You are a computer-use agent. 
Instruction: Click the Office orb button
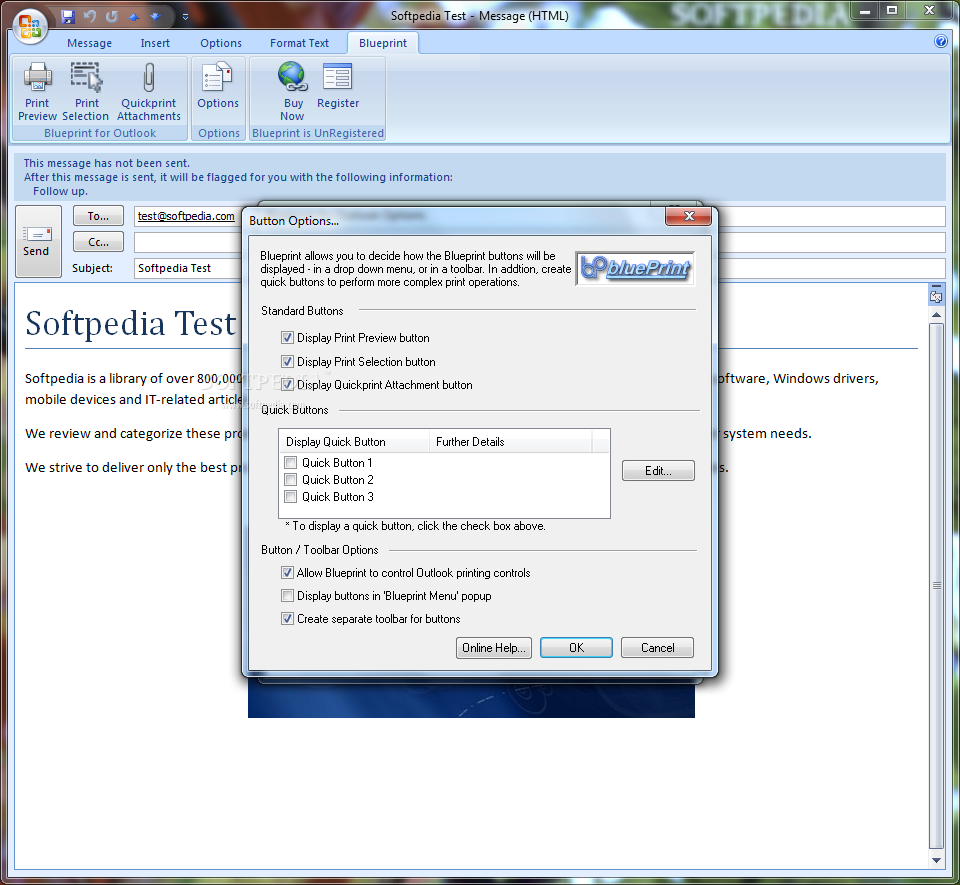click(x=30, y=26)
